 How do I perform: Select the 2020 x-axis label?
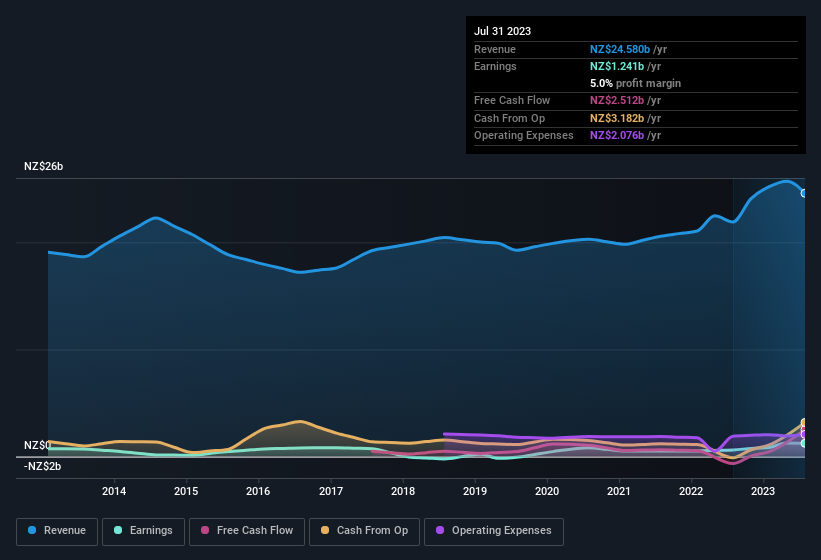[x=547, y=491]
